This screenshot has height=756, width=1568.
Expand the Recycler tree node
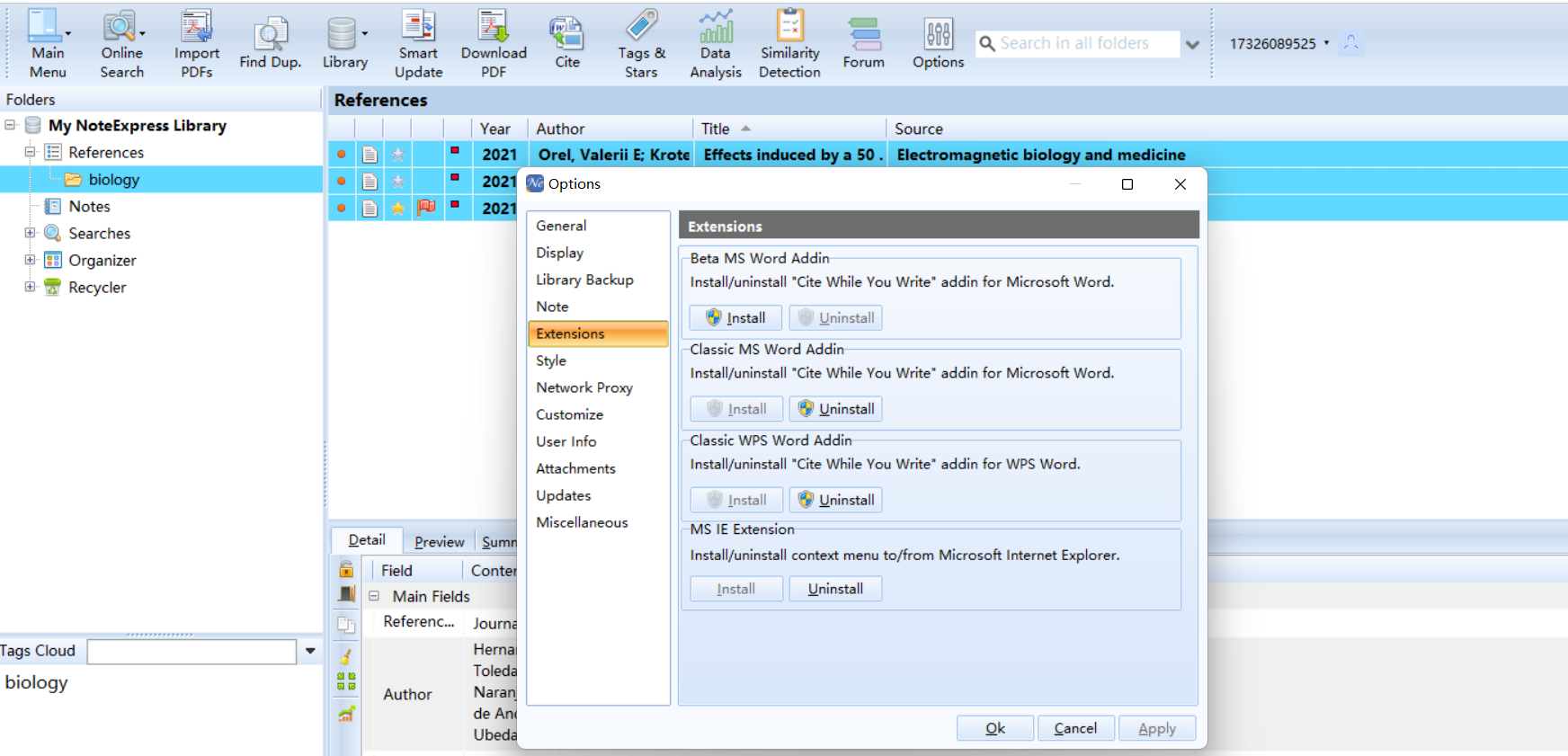(31, 287)
